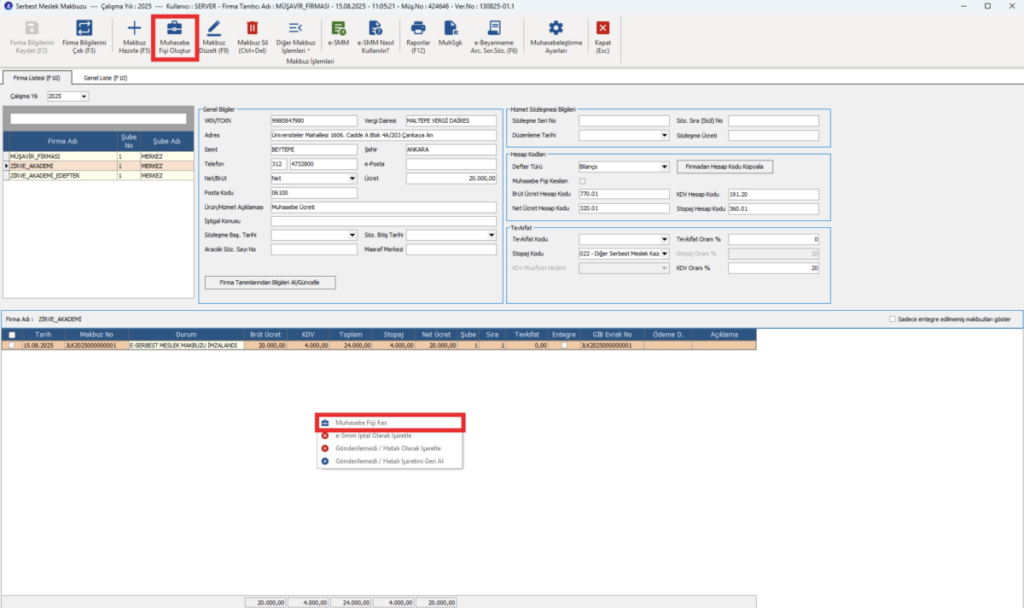Screen dimensions: 1024x608
Task: Click the Ücret 20.000,00 field
Action: pyautogui.click(x=451, y=178)
